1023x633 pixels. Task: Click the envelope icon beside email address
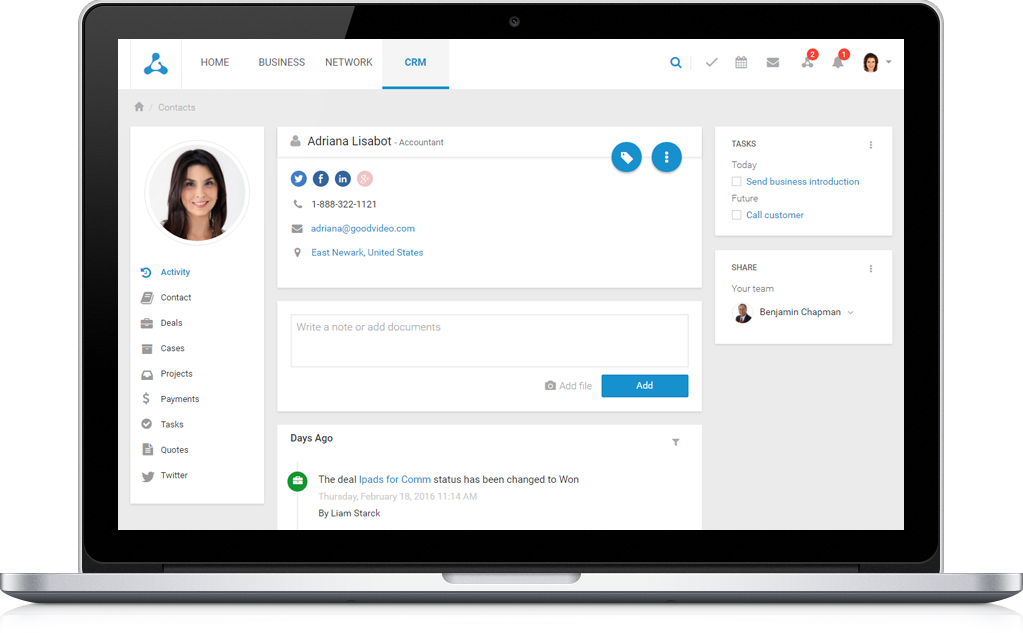click(297, 228)
